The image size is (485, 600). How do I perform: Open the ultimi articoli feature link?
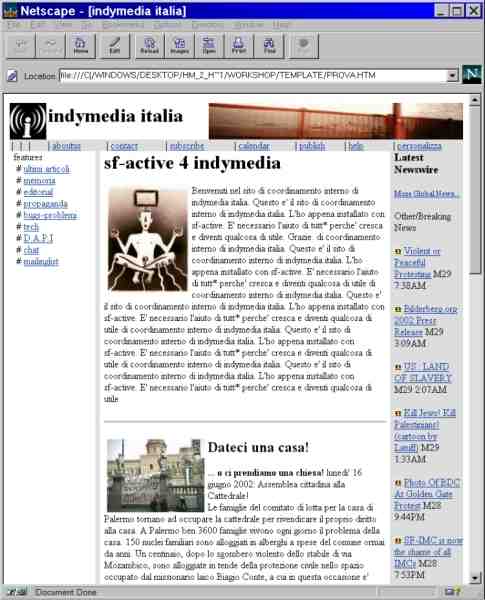coord(46,169)
